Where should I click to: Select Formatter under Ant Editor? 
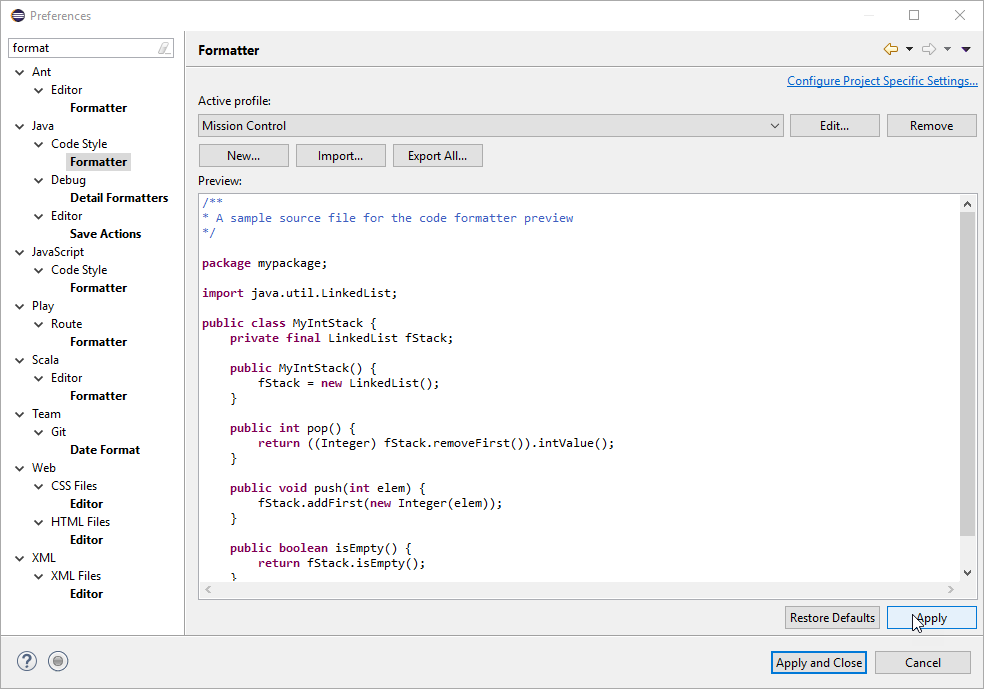(99, 108)
